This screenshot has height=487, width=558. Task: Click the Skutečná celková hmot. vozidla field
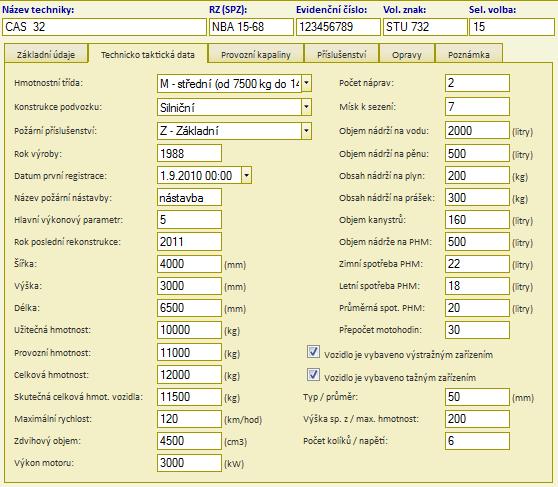[x=189, y=397]
